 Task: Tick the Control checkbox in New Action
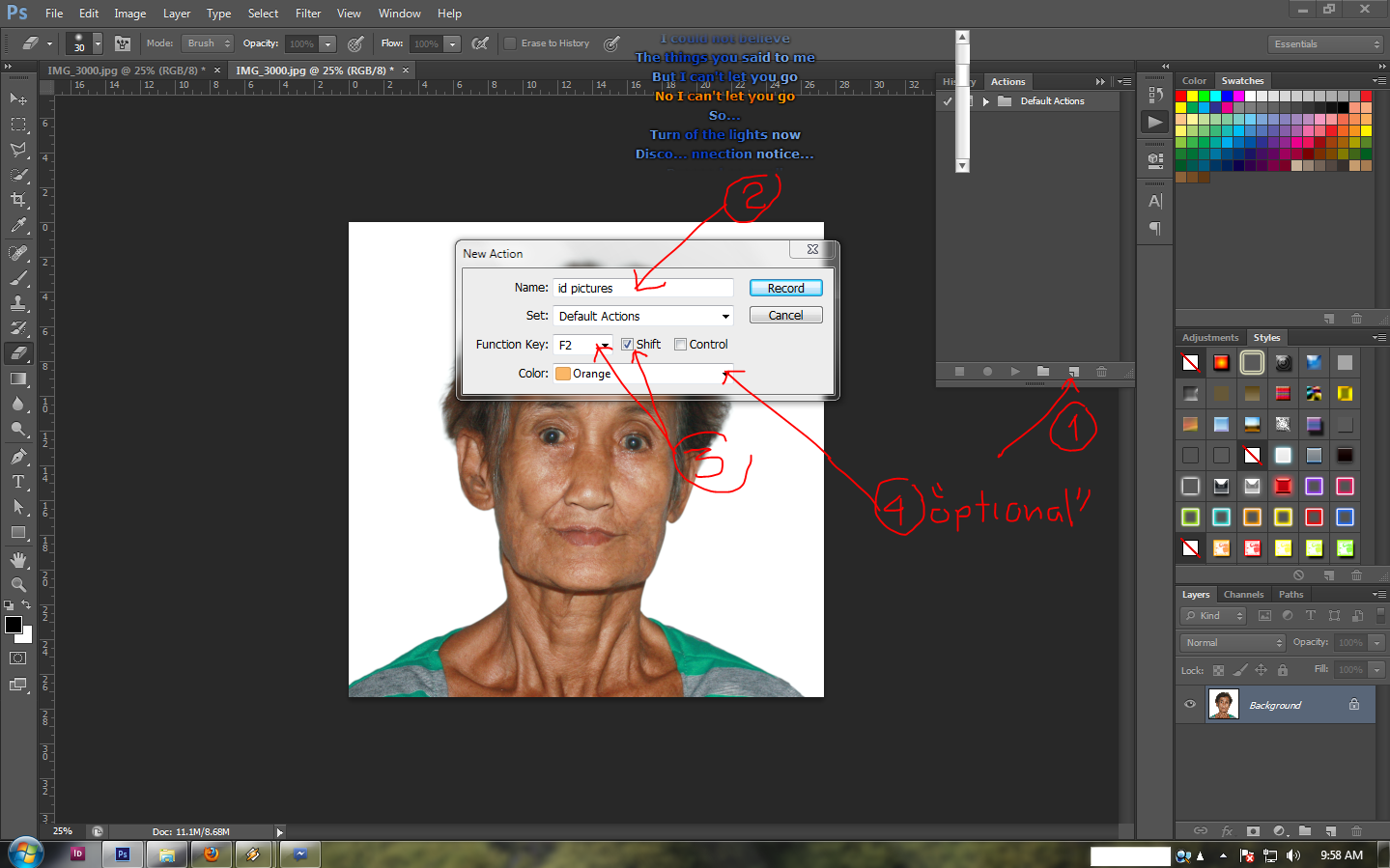pyautogui.click(x=680, y=345)
